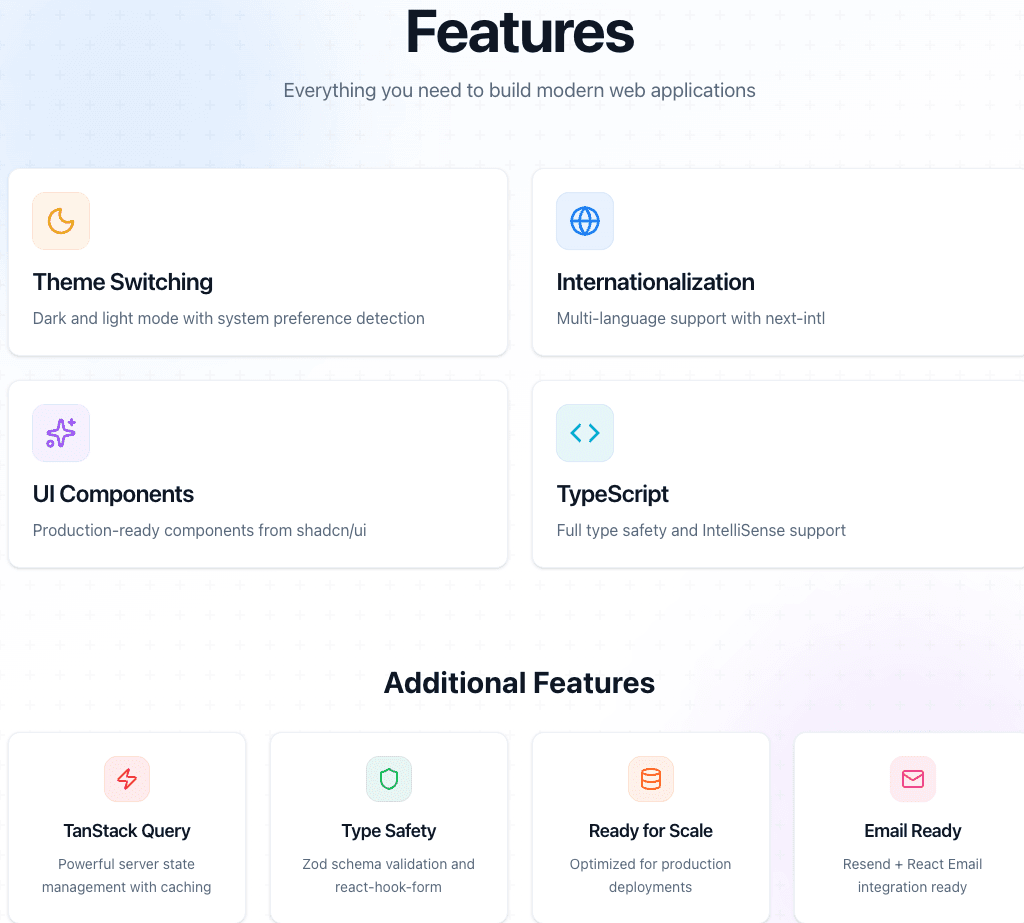Click the envelope icon above Email Ready
This screenshot has width=1024, height=923.
pyautogui.click(x=913, y=779)
